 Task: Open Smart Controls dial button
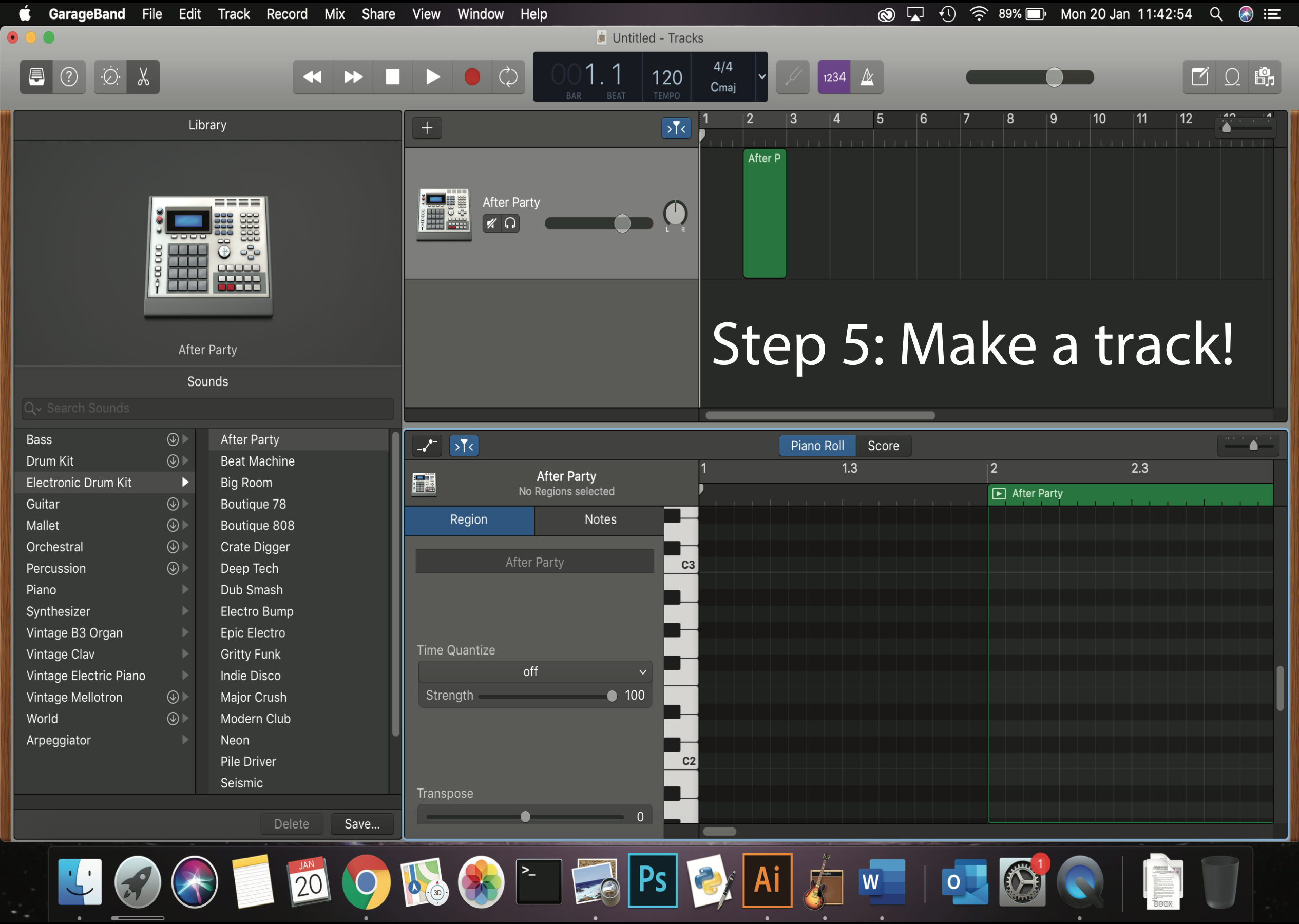tap(110, 77)
